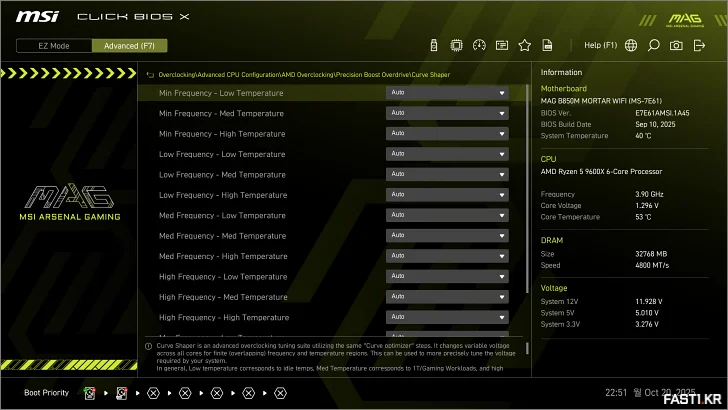Select 'Min Frequency - Med Temperature' label

pyautogui.click(x=221, y=114)
